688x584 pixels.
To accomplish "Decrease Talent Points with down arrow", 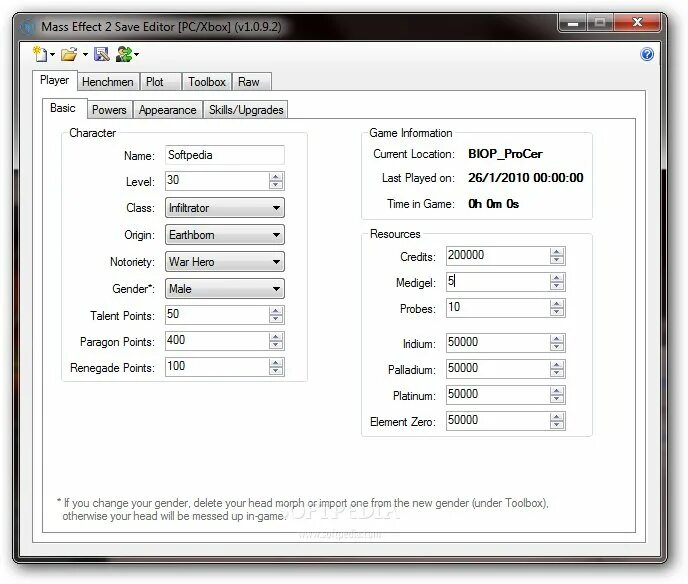I will click(276, 319).
